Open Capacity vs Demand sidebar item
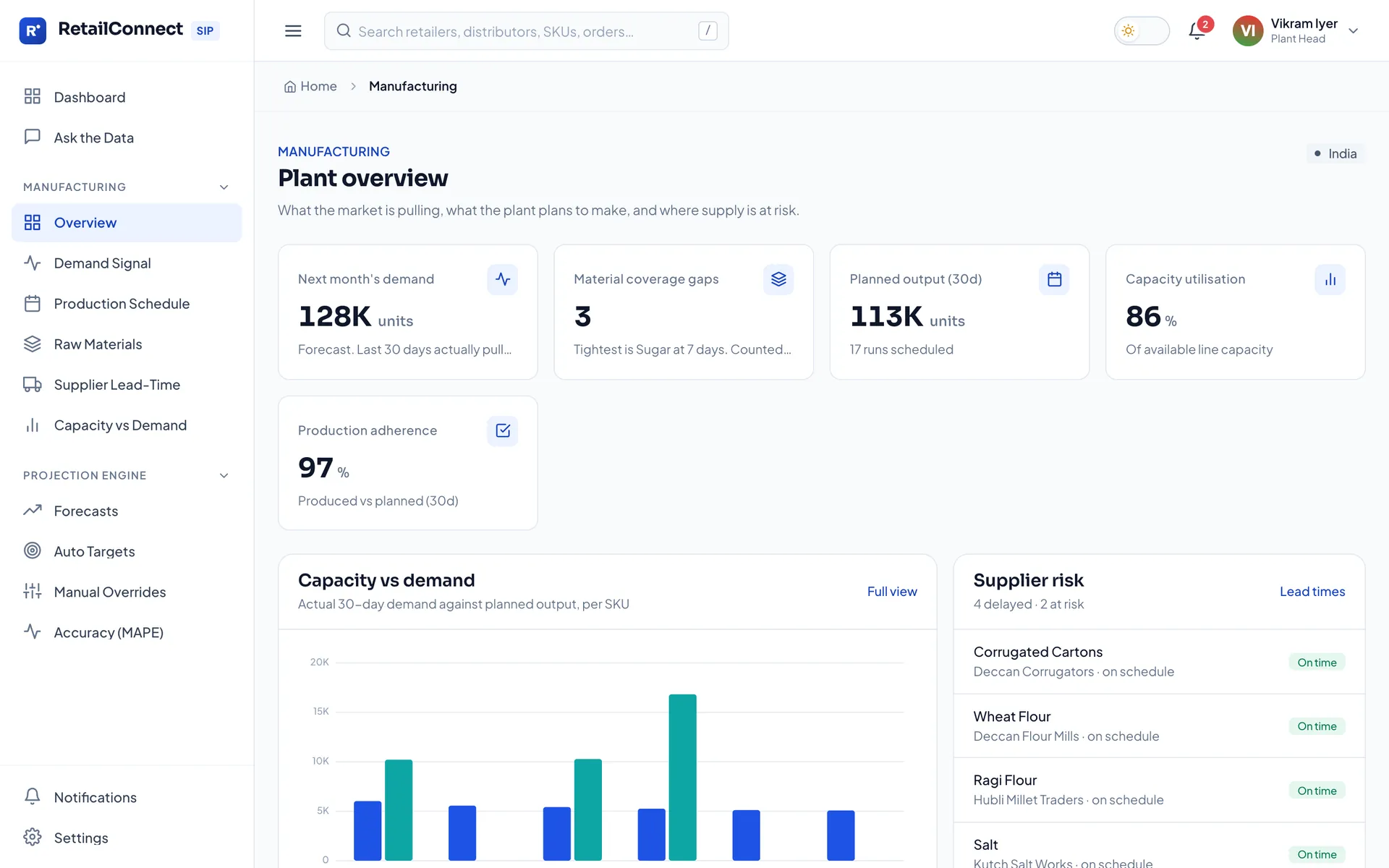The width and height of the screenshot is (1389, 868). click(127, 425)
